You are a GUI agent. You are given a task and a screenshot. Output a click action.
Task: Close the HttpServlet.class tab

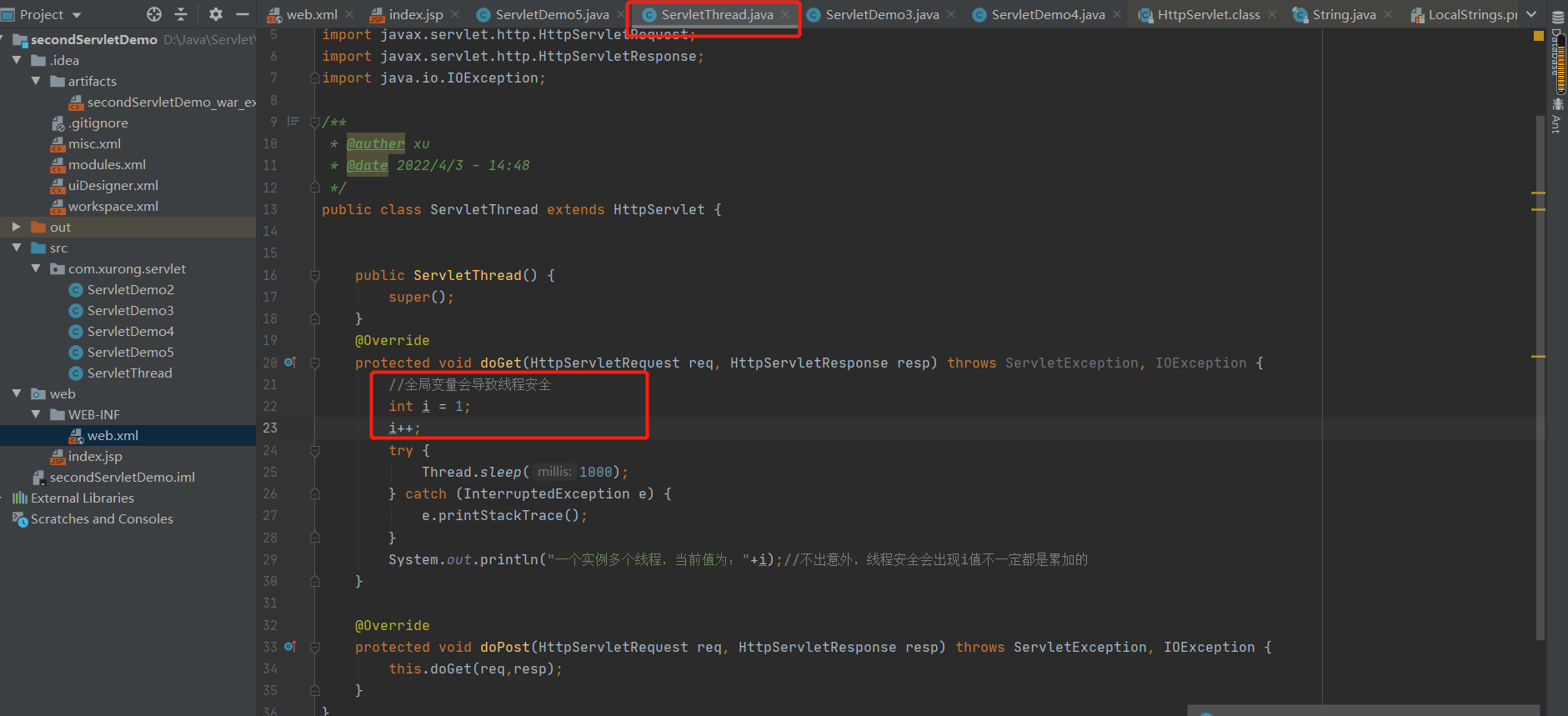tap(1272, 14)
